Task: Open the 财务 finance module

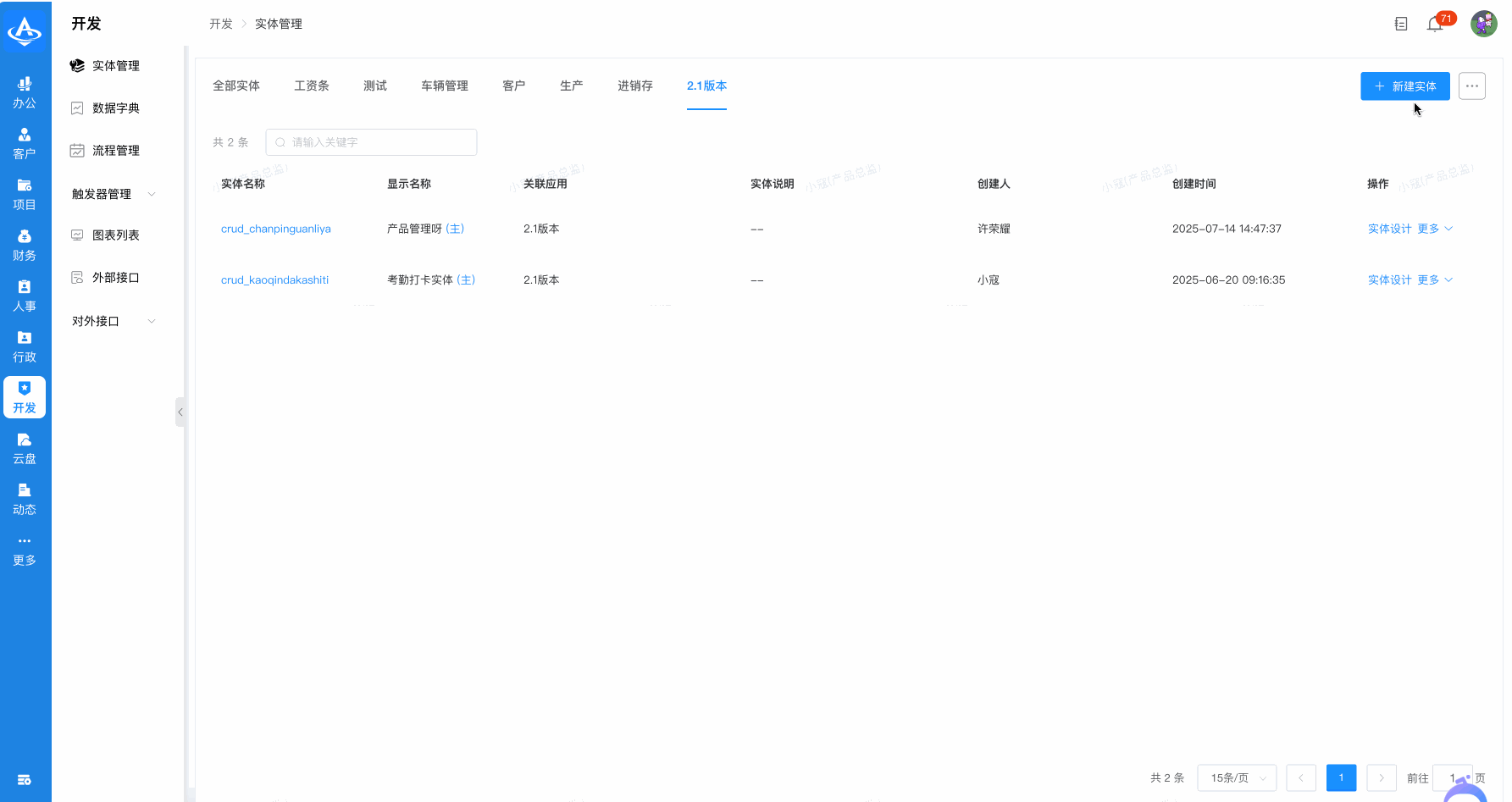Action: (25, 245)
